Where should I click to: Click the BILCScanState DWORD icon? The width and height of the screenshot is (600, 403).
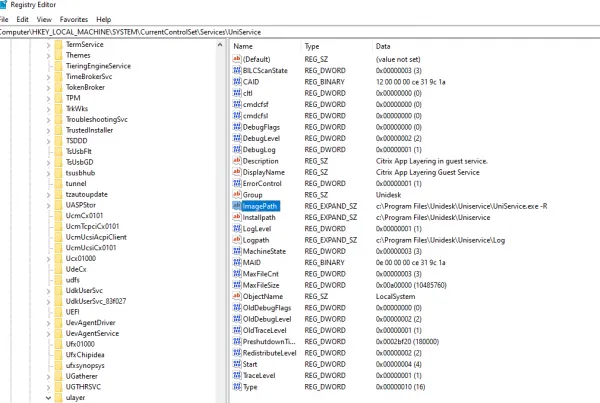point(237,70)
